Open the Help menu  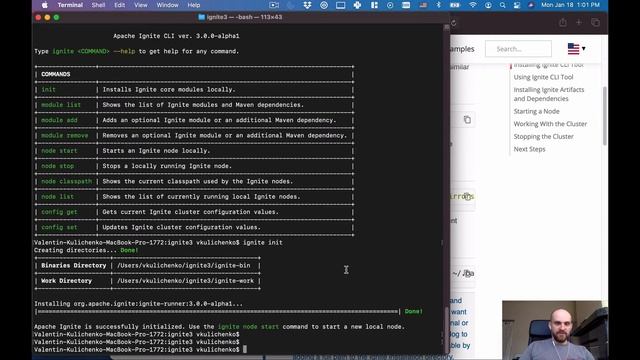(193, 5)
